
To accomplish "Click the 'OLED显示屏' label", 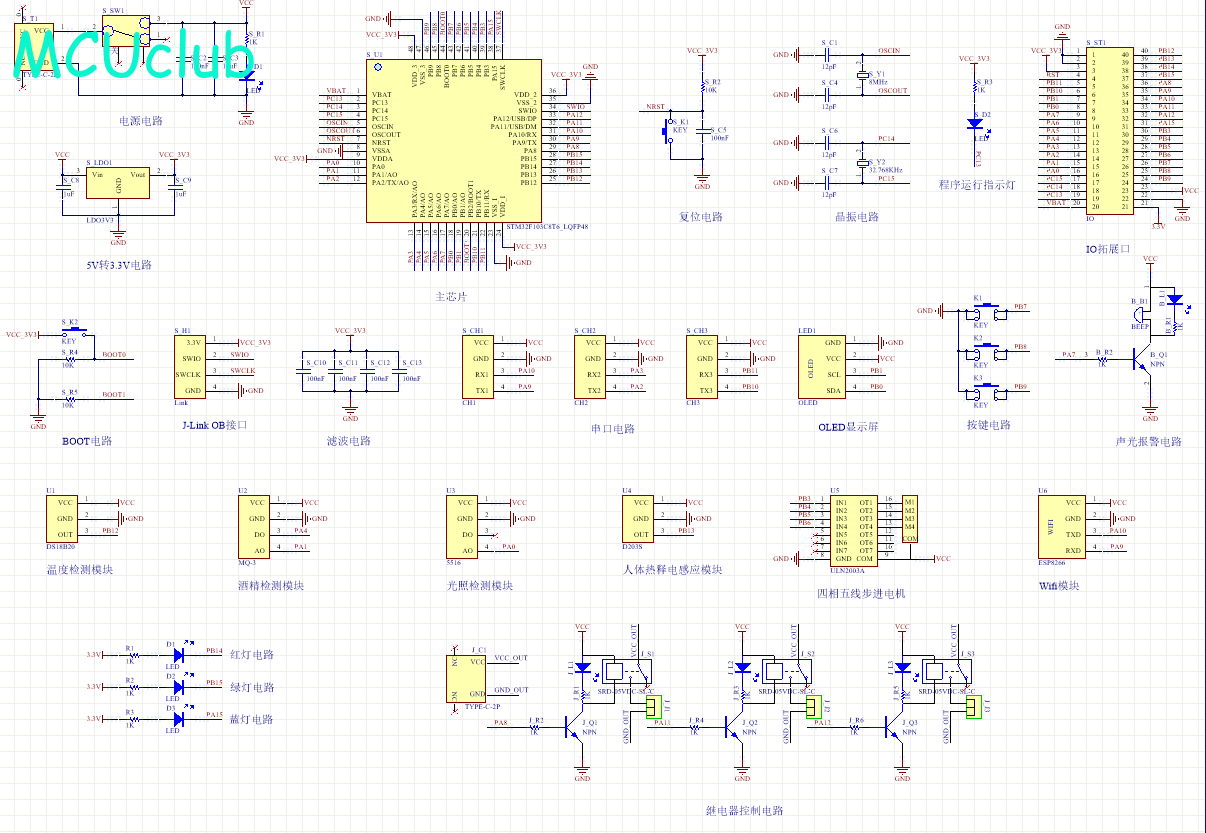I will point(848,427).
